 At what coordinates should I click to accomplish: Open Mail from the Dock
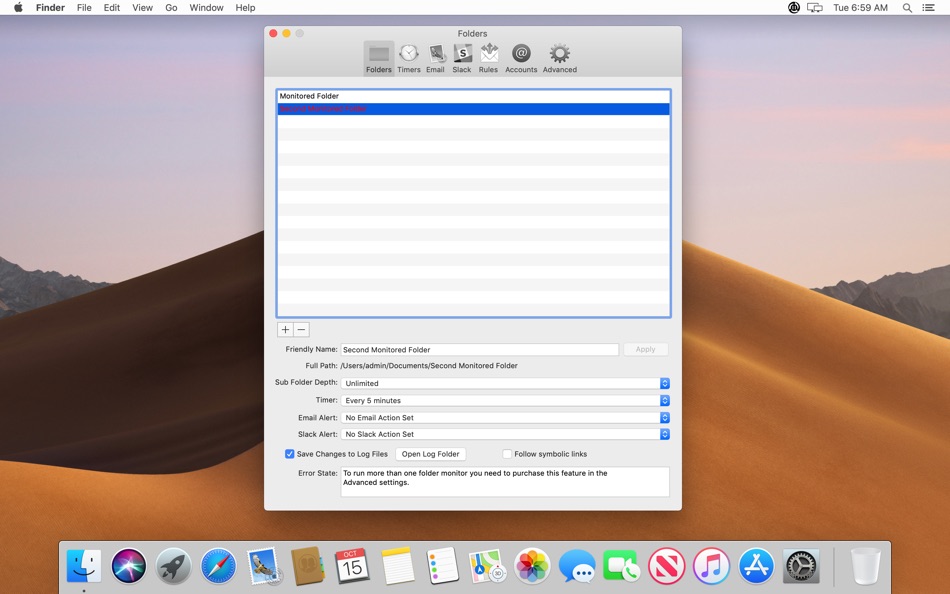[263, 566]
